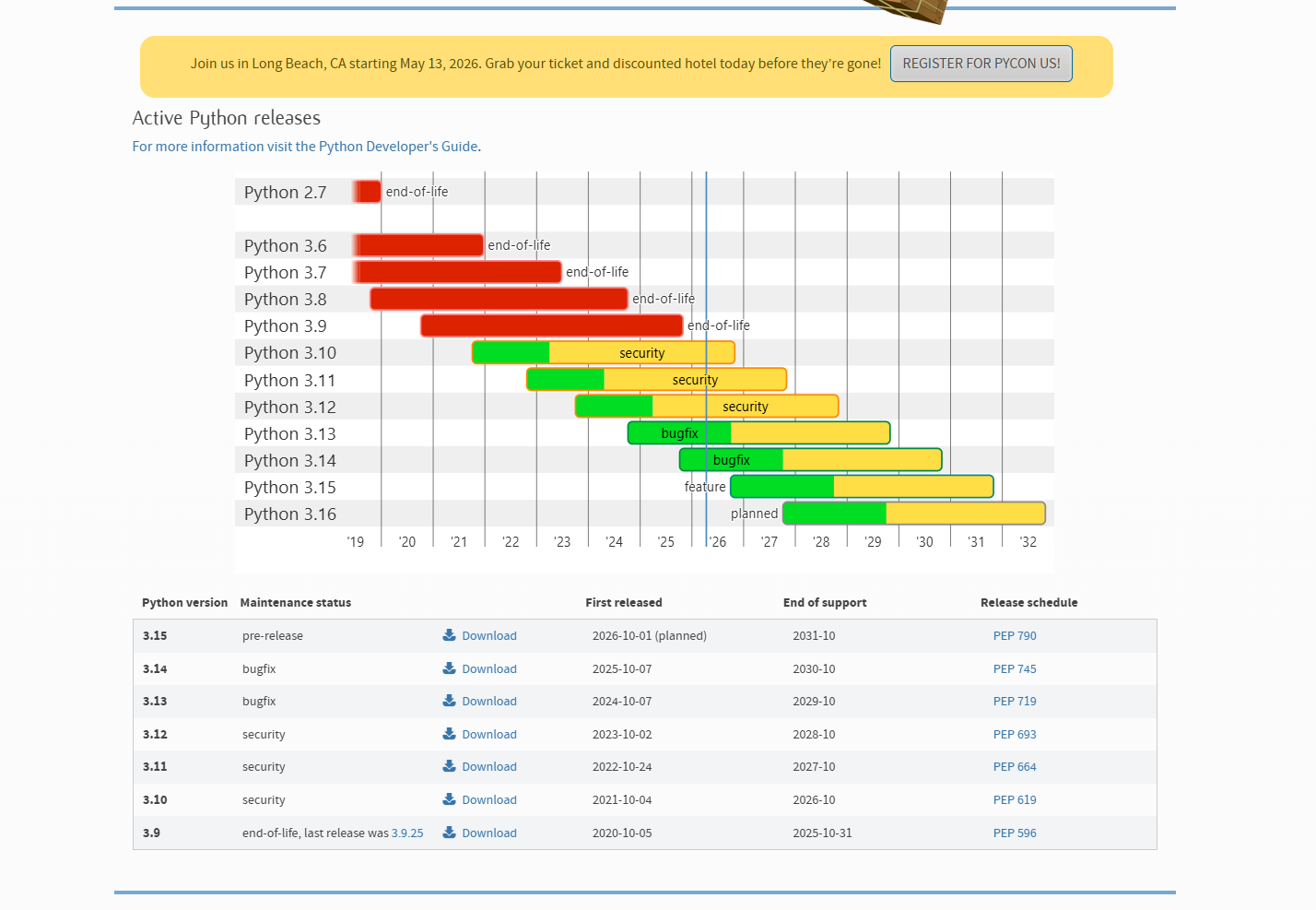Click the download icon in the 3.9 row
This screenshot has width=1316, height=910.
coord(449,833)
